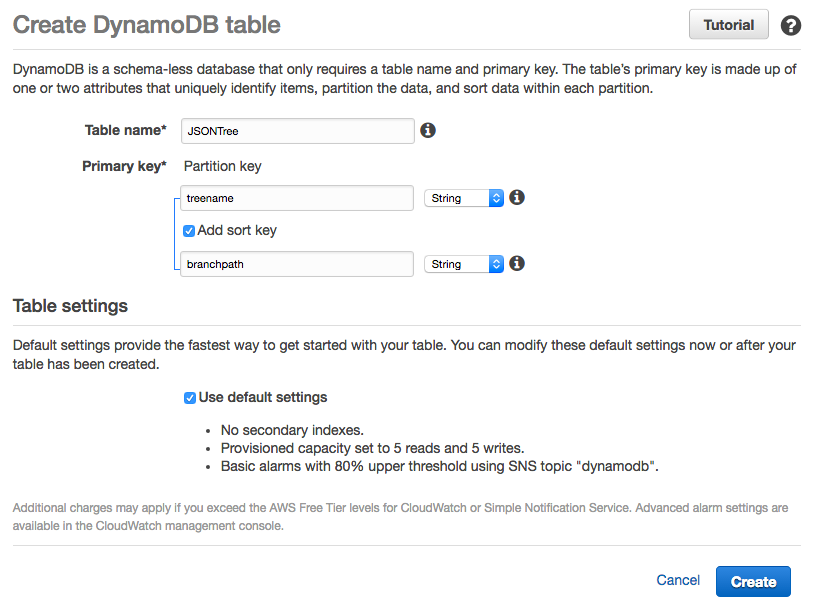Open the Tutorial button
The height and width of the screenshot is (606, 815).
pyautogui.click(x=729, y=24)
